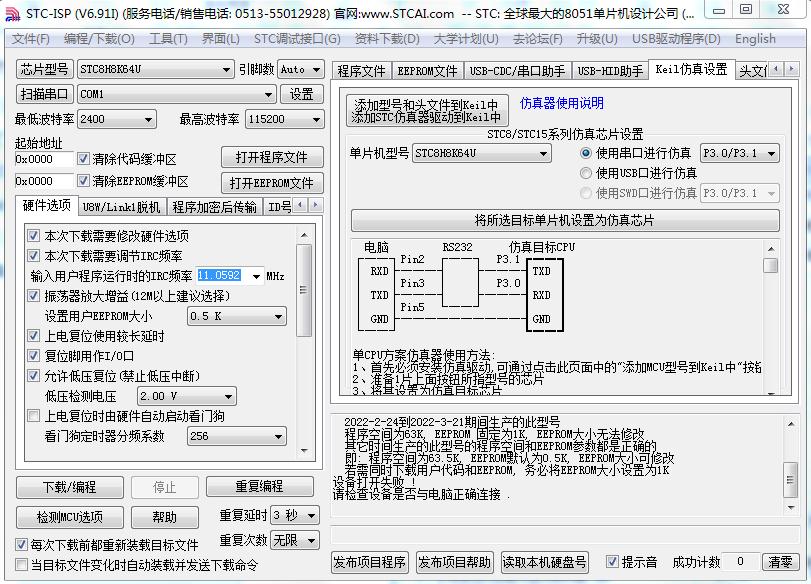This screenshot has height=584, width=811.
Task: Click 芯片型号 button
Action: tap(44, 69)
